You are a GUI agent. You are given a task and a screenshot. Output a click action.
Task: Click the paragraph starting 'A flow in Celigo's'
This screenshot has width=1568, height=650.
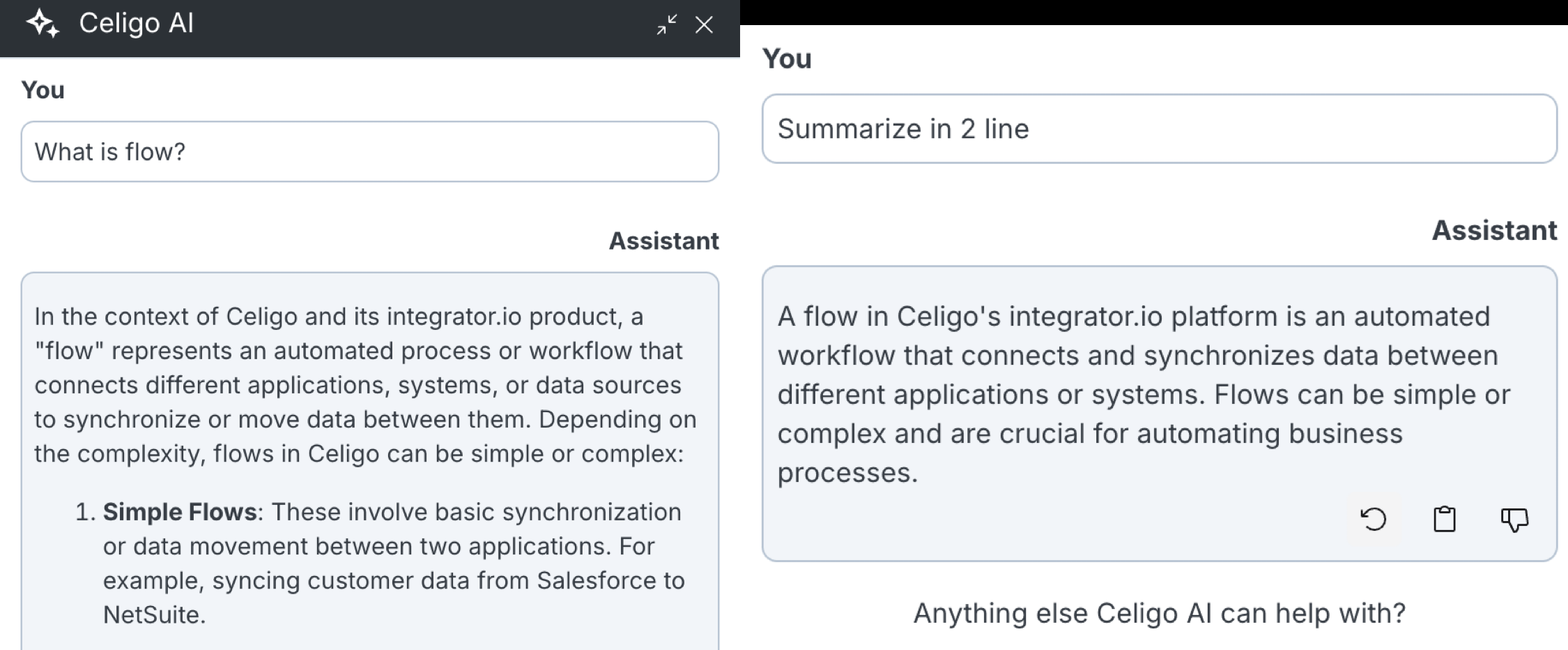pyautogui.click(x=1143, y=395)
